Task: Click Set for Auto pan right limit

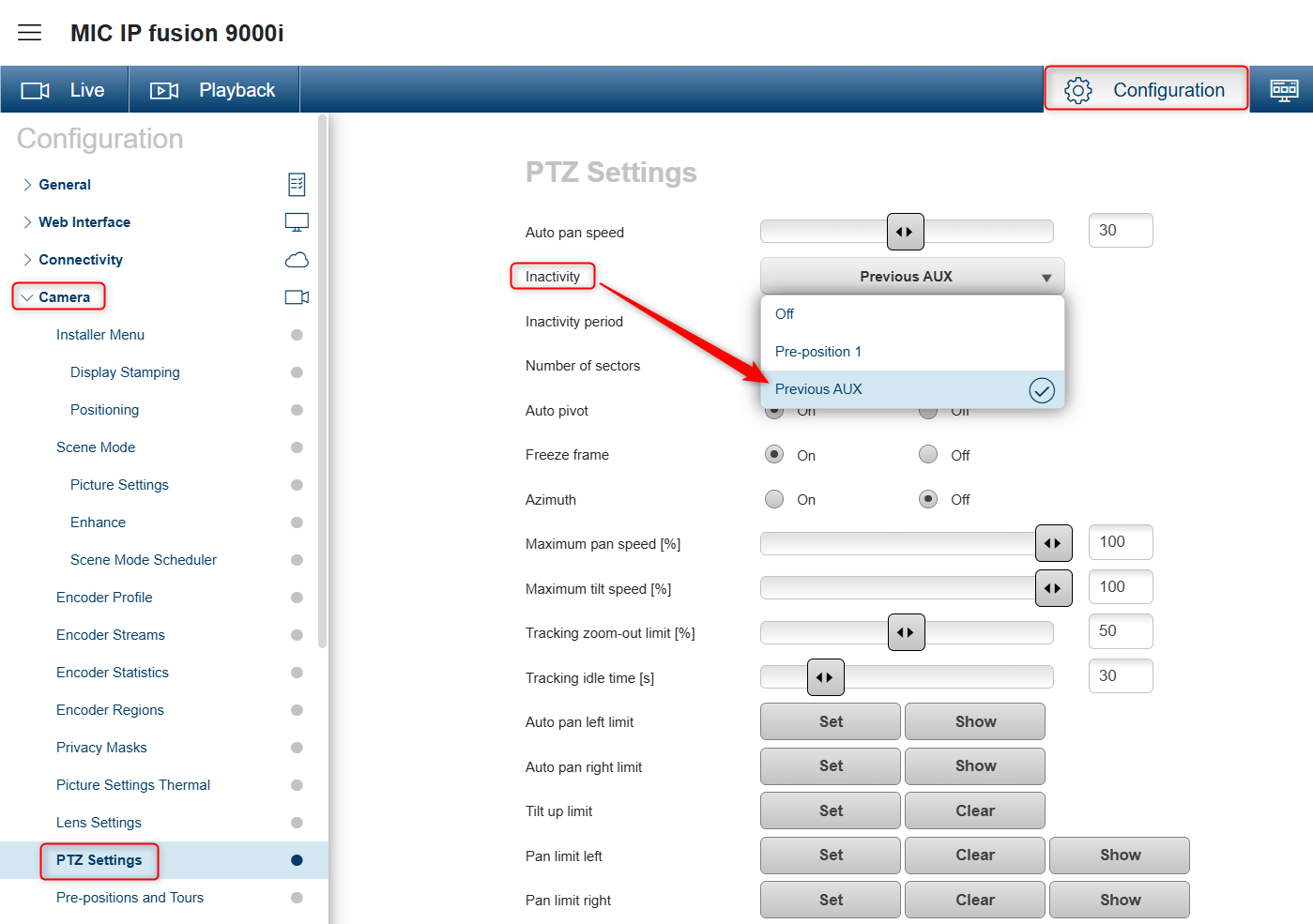Action: point(831,766)
